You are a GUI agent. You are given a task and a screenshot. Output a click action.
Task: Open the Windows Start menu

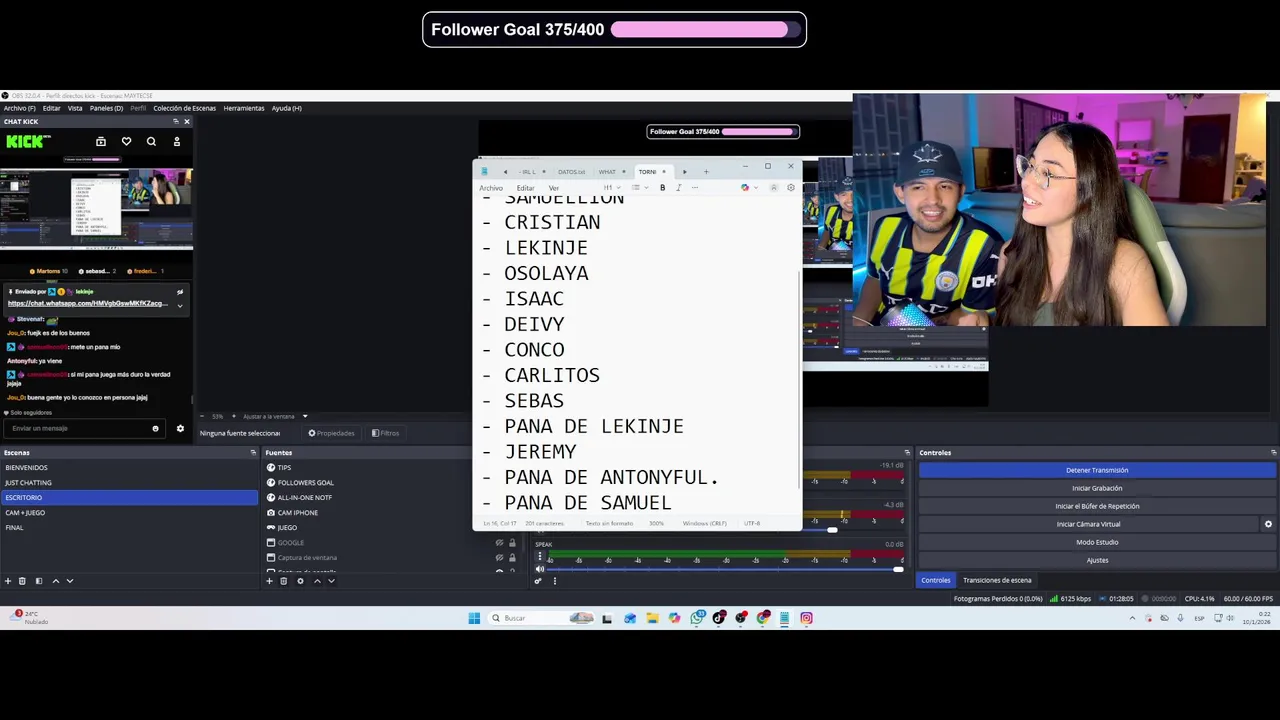[474, 618]
